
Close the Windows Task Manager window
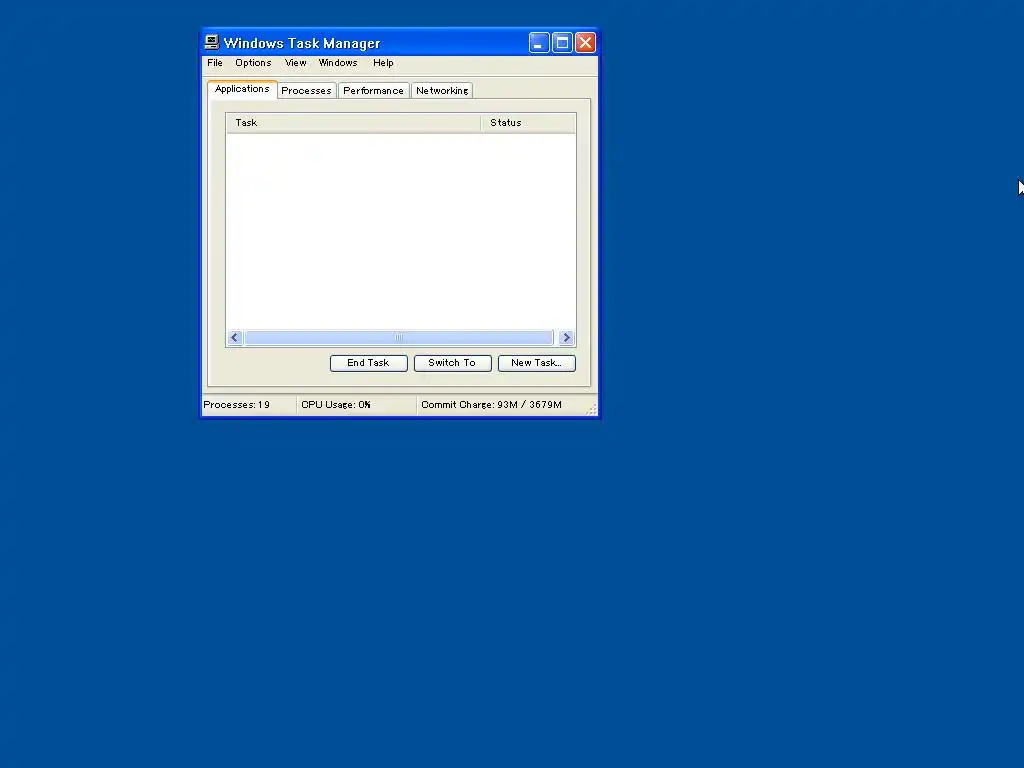586,43
